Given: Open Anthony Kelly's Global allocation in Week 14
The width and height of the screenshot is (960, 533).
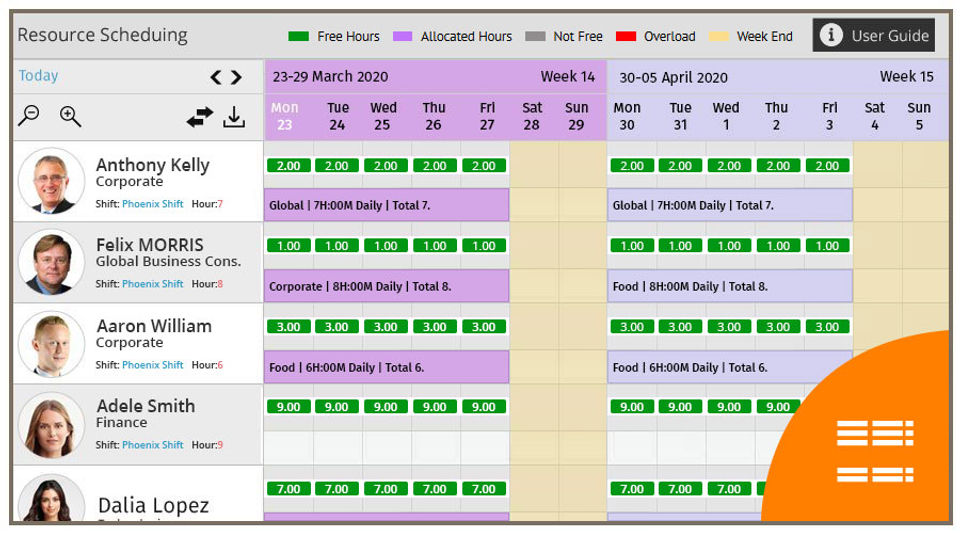Looking at the screenshot, I should [x=386, y=205].
